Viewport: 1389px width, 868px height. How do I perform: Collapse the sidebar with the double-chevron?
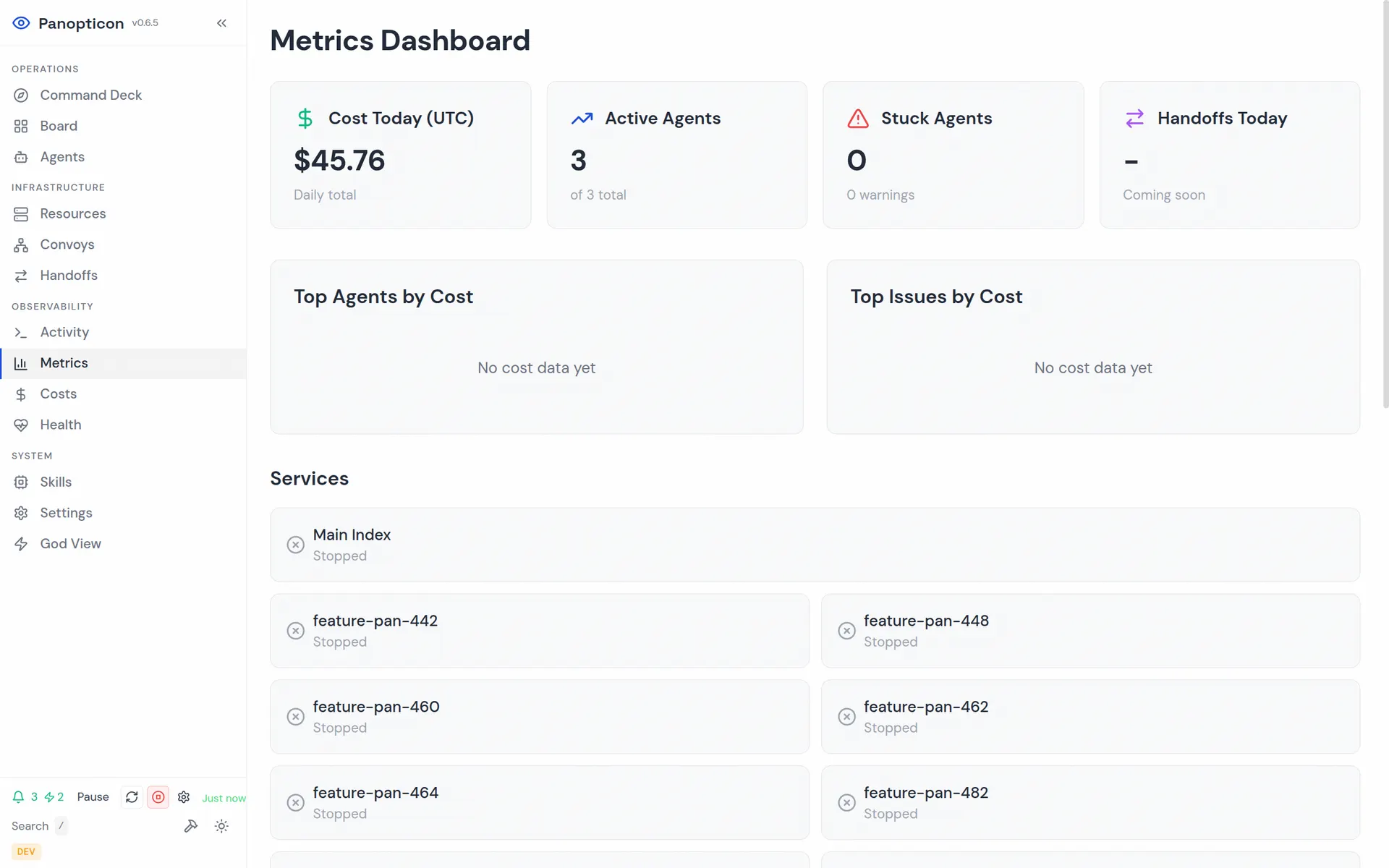(x=221, y=23)
